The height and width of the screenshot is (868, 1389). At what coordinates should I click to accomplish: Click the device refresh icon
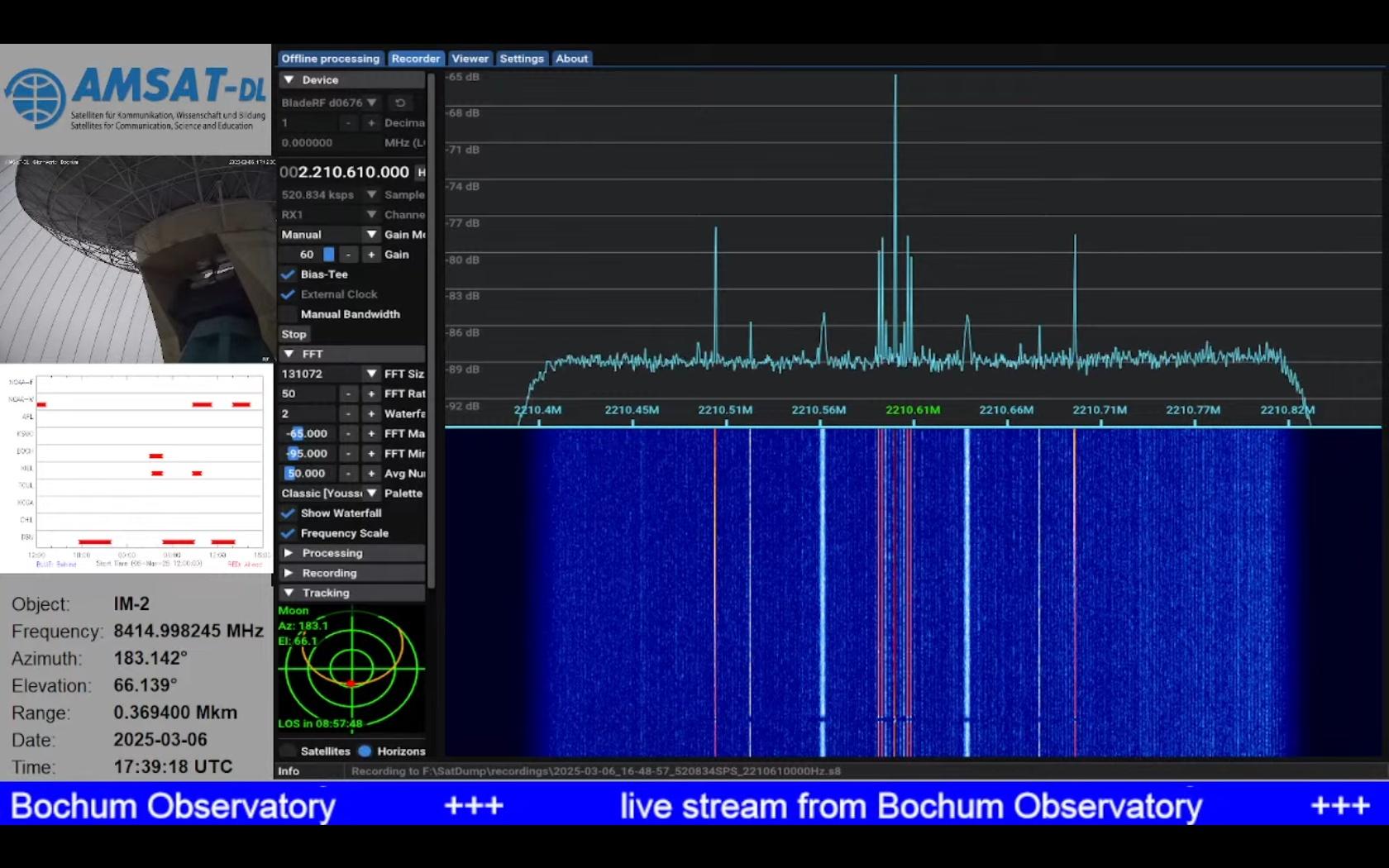pyautogui.click(x=400, y=103)
